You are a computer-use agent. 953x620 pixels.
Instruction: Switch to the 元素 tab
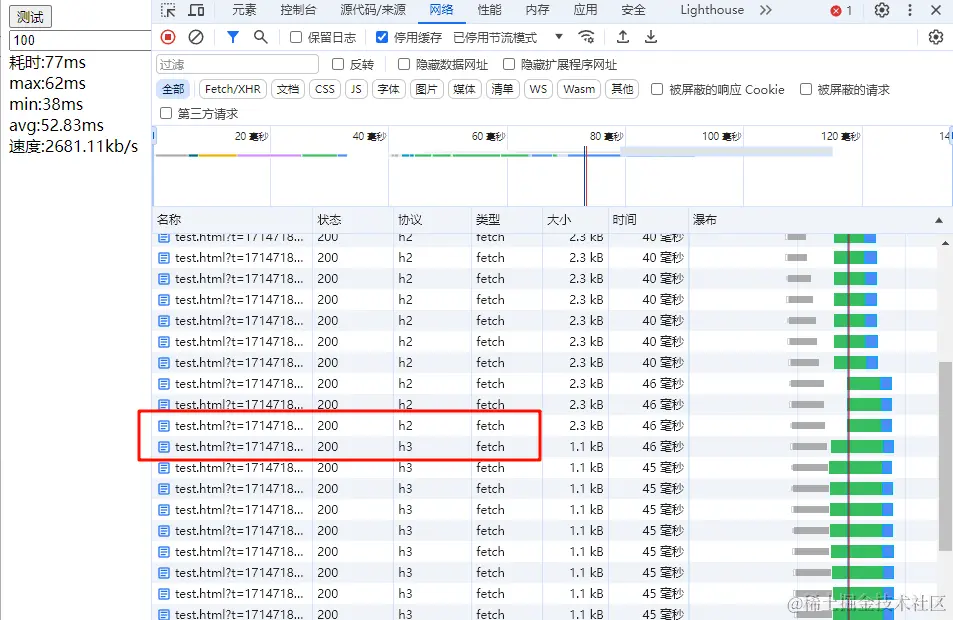point(244,10)
